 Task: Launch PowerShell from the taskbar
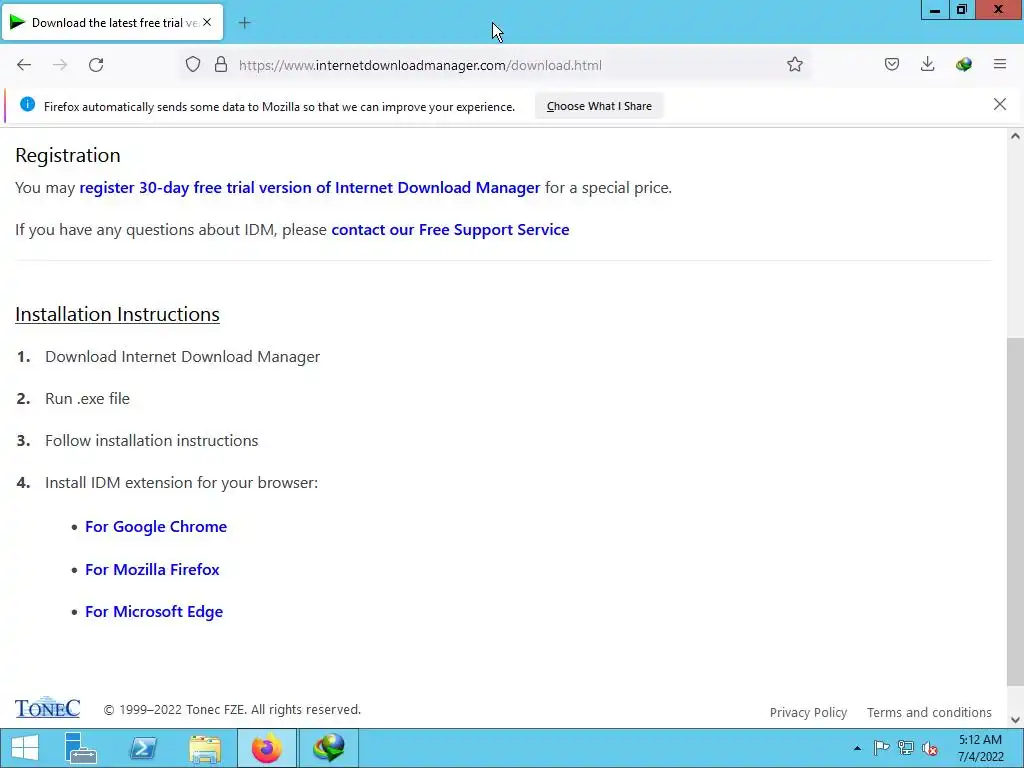(143, 748)
